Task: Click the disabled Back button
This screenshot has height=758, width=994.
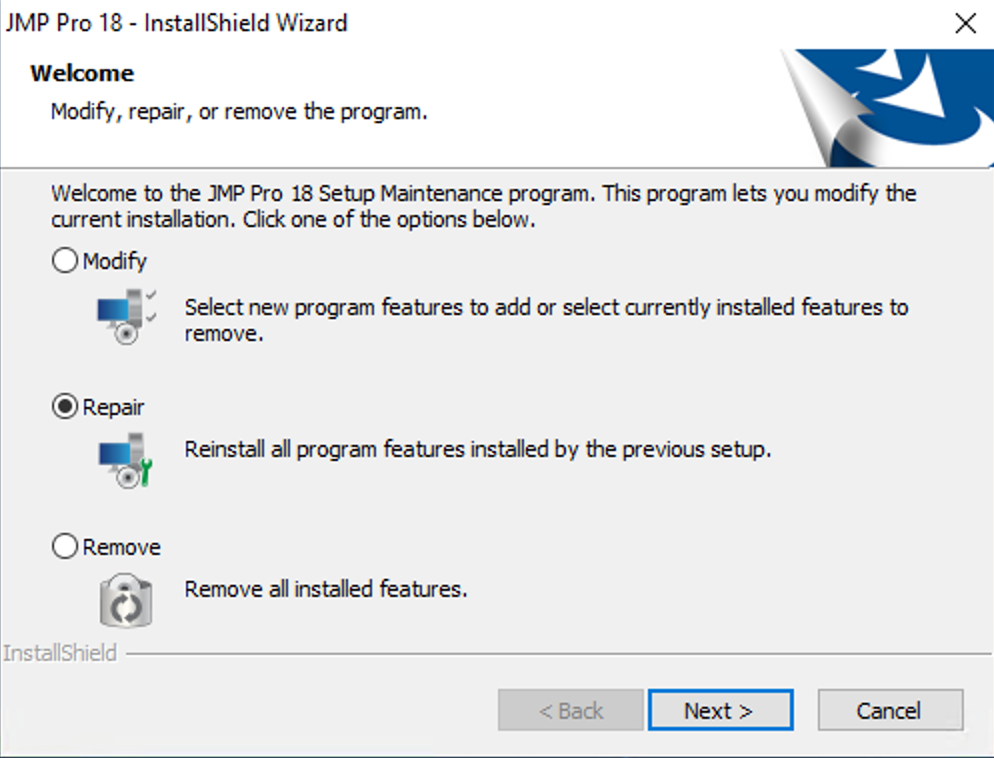Action: [x=570, y=710]
